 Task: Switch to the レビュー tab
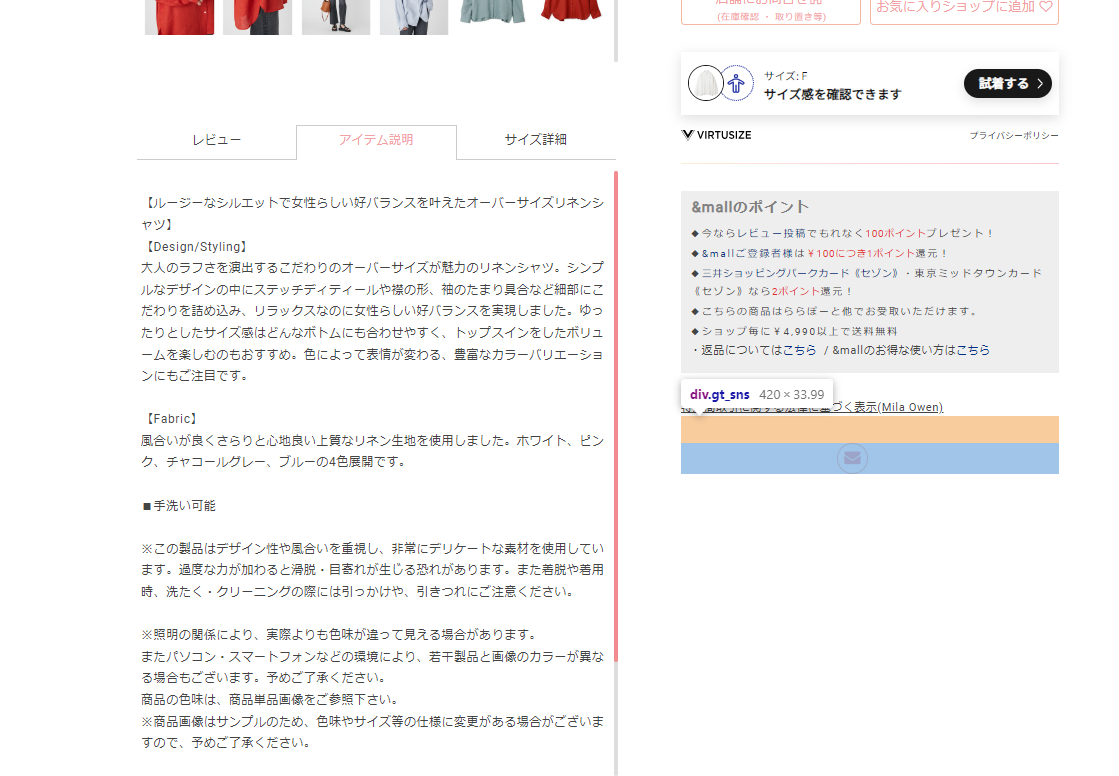tap(215, 141)
